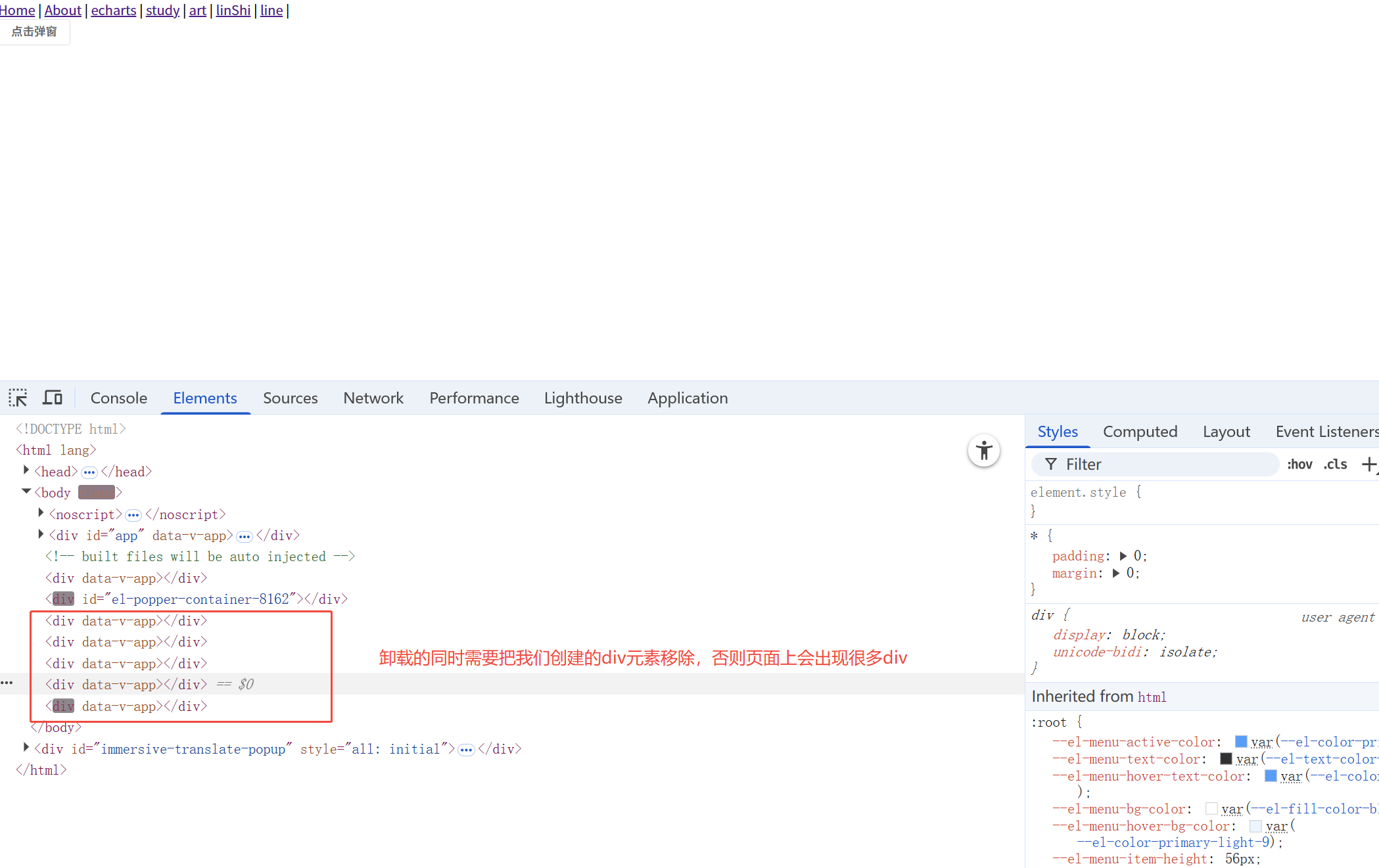Expand the head node arrow
Screen dimensions: 1379x868
(x=26, y=470)
